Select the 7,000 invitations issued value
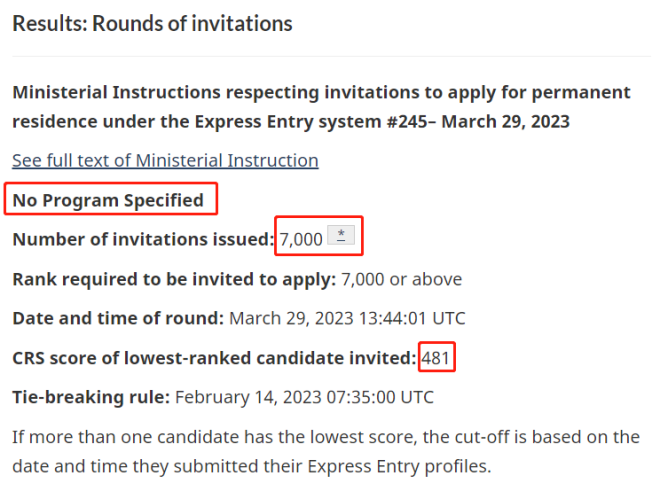 tap(301, 239)
